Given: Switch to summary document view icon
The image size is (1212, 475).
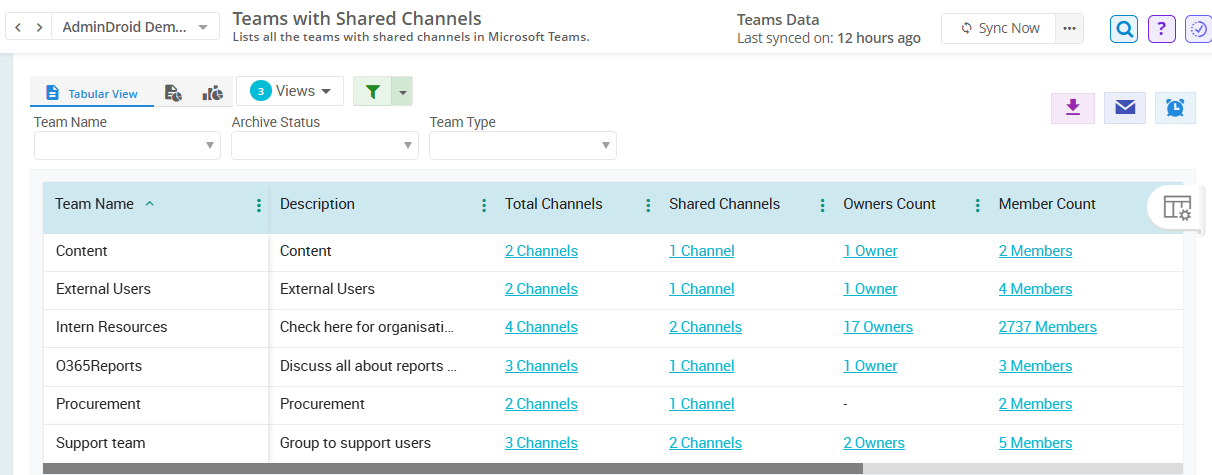Looking at the screenshot, I should point(173,93).
